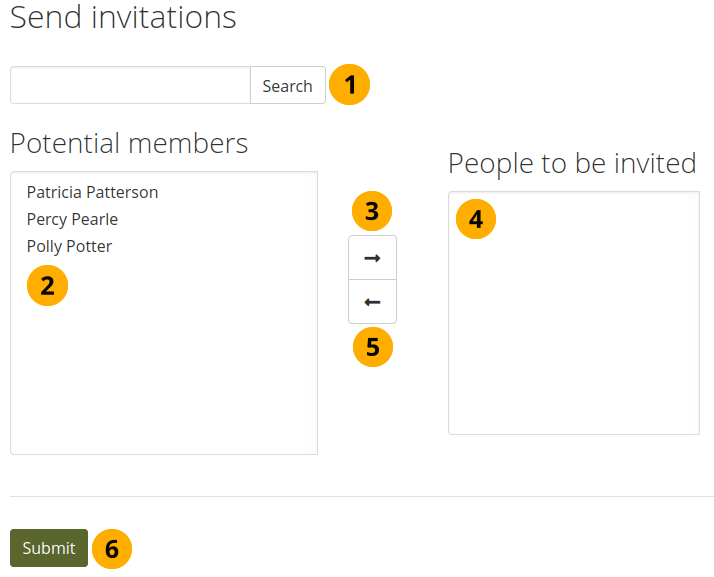Submit the invitations form

(49, 548)
